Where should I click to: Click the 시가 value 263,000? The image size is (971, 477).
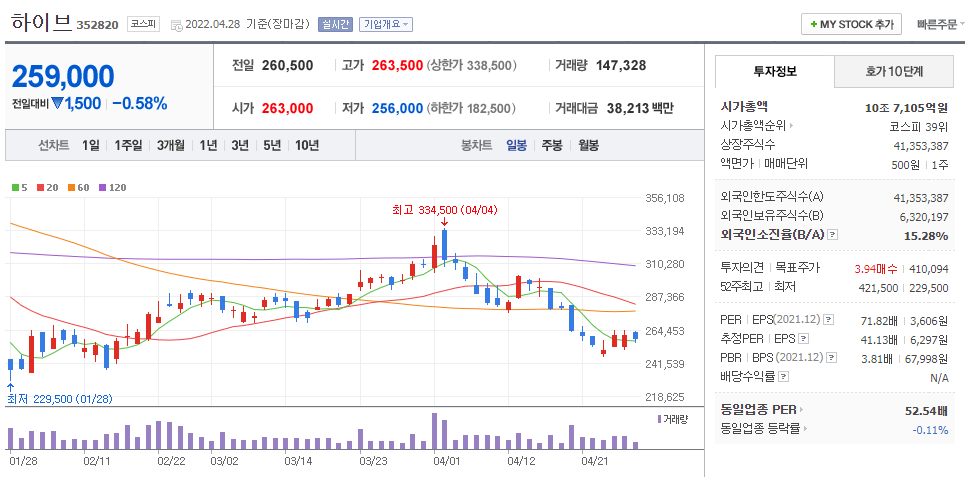287,108
